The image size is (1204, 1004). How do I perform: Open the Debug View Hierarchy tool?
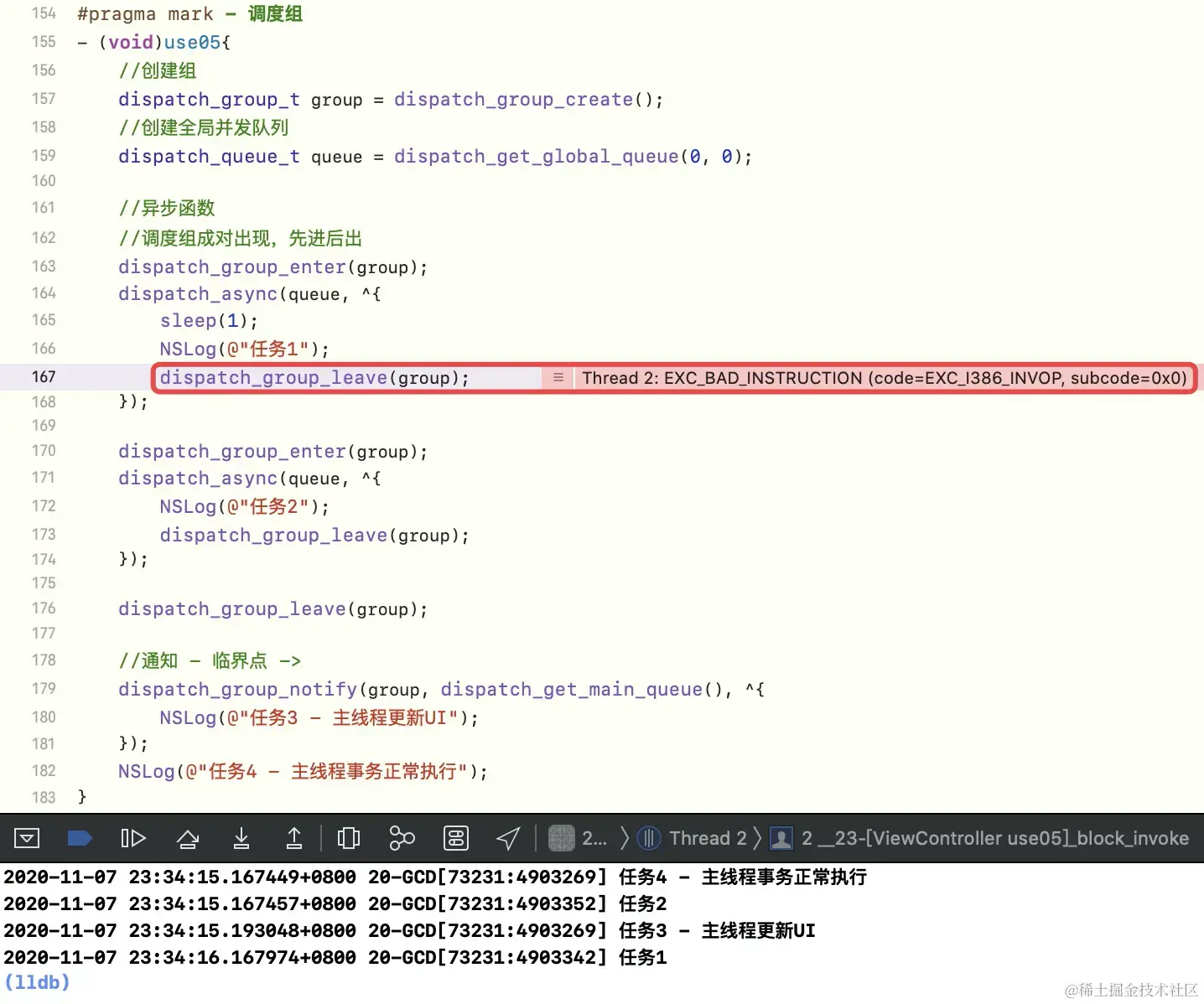348,838
